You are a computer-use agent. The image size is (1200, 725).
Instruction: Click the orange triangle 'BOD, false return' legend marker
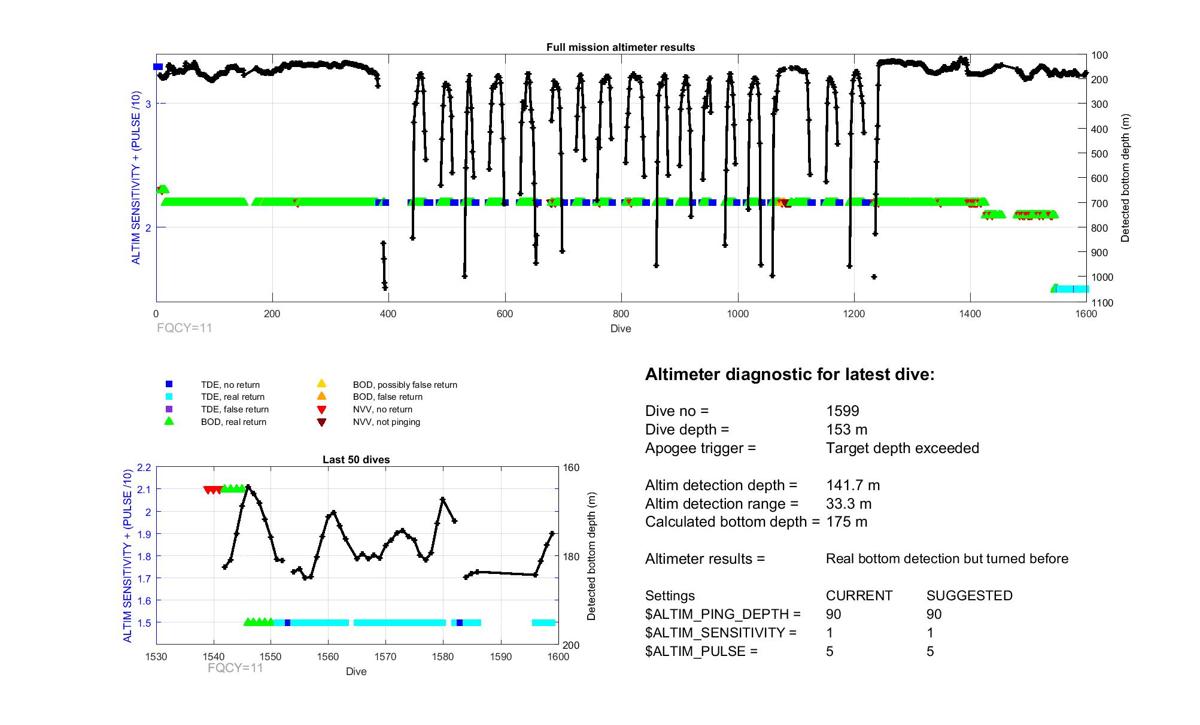(321, 396)
